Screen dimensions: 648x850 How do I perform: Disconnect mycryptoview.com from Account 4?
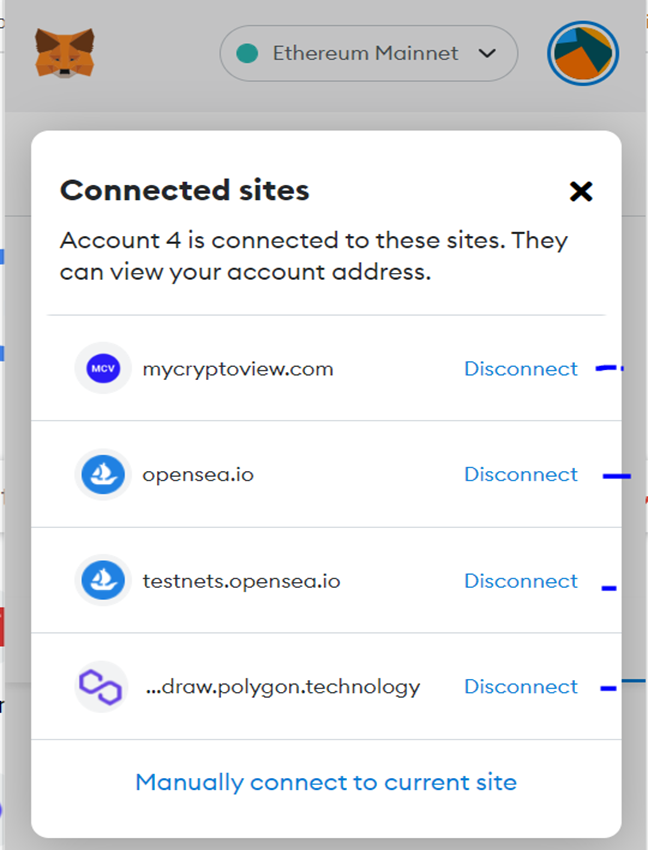(521, 369)
